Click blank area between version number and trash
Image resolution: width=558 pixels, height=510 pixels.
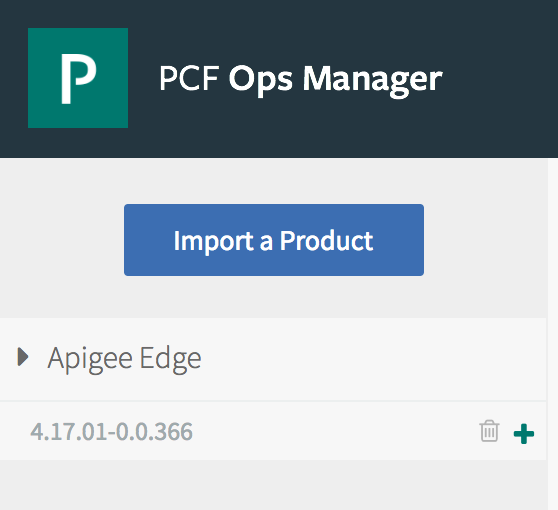tap(335, 431)
